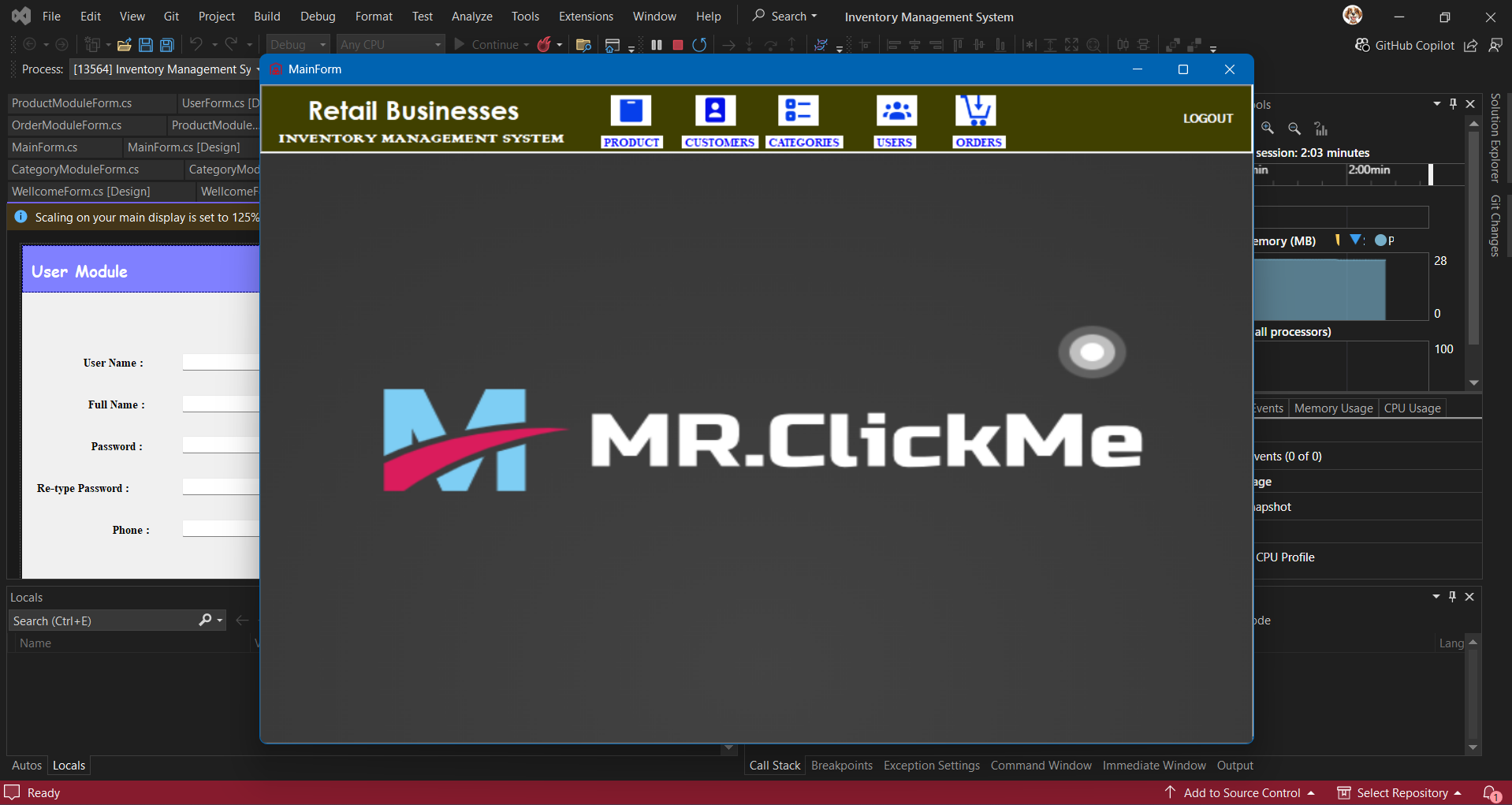Open the USERS group icon in MainForm

tap(896, 111)
